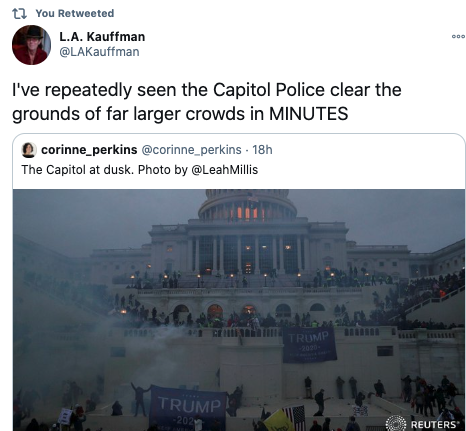Visit the @LAKauffman handle
This screenshot has width=466, height=431.
click(99, 52)
